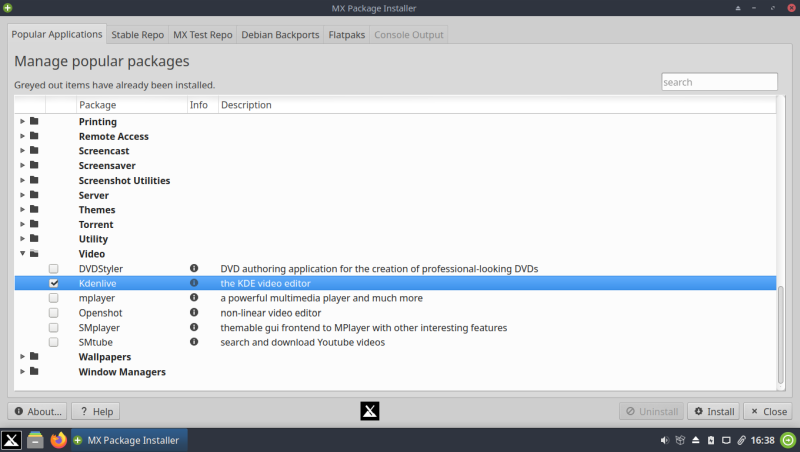Screen dimensions: 800x452
Task: Click the Torrent folder icon
Action: click(34, 224)
